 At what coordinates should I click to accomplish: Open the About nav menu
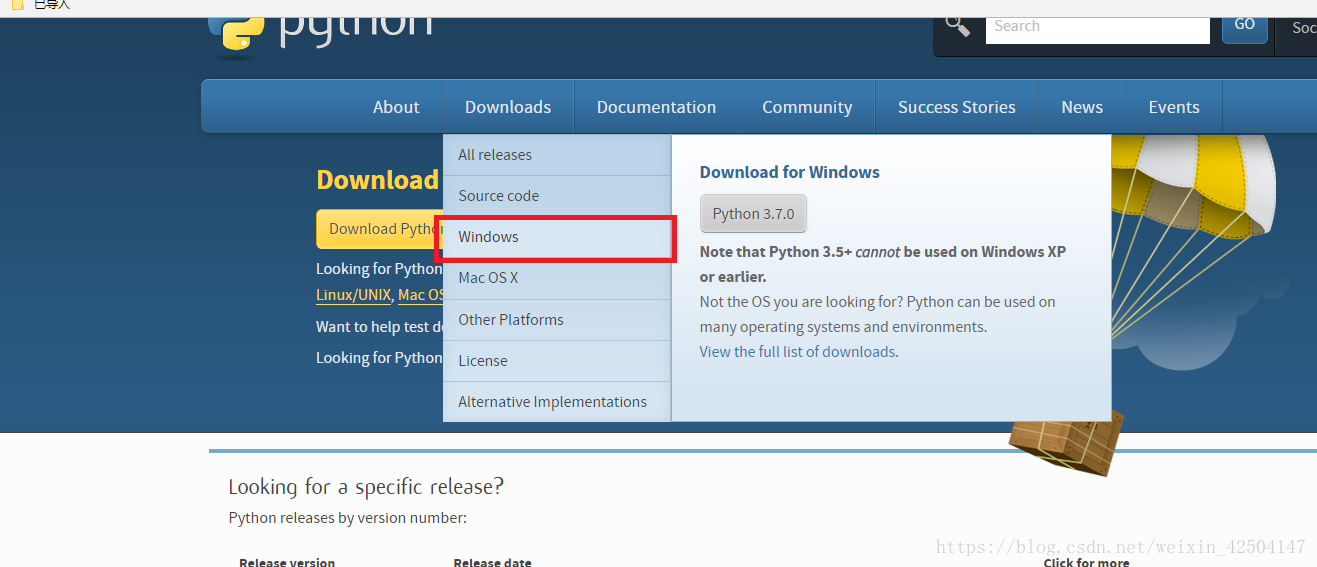click(x=396, y=107)
